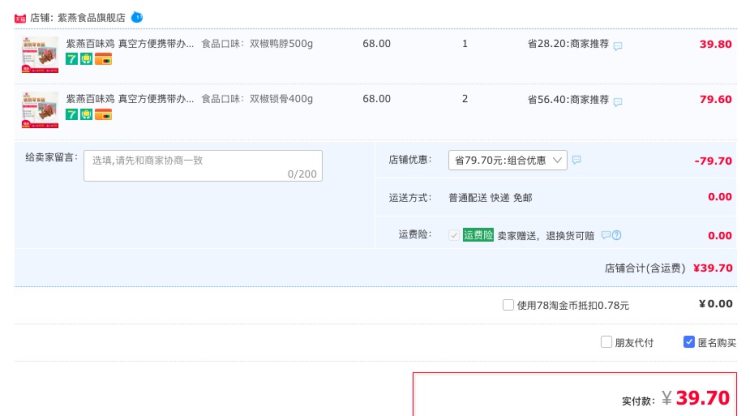Select the 实付款 ¥39.70 final amount
The image size is (750, 416).
click(696, 398)
